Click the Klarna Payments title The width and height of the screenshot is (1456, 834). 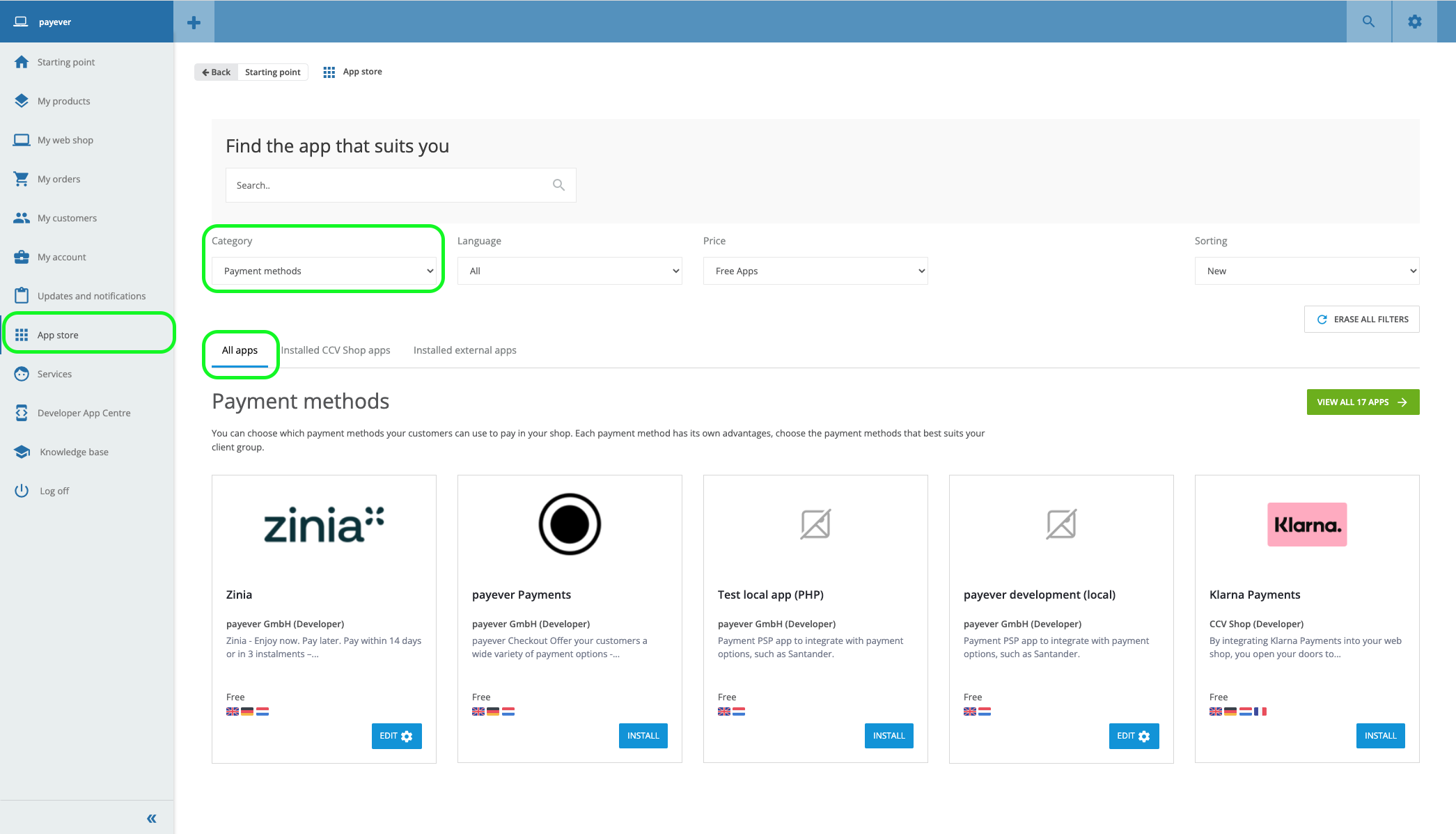pyautogui.click(x=1255, y=595)
